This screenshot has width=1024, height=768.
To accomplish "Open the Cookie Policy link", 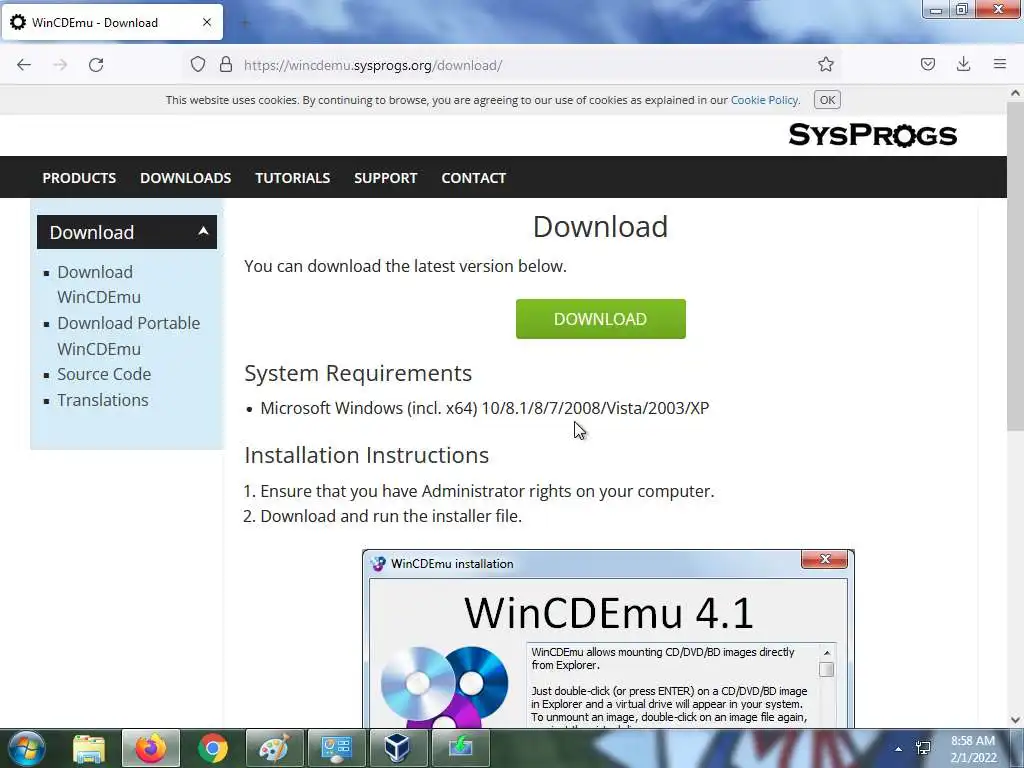I will point(764,100).
